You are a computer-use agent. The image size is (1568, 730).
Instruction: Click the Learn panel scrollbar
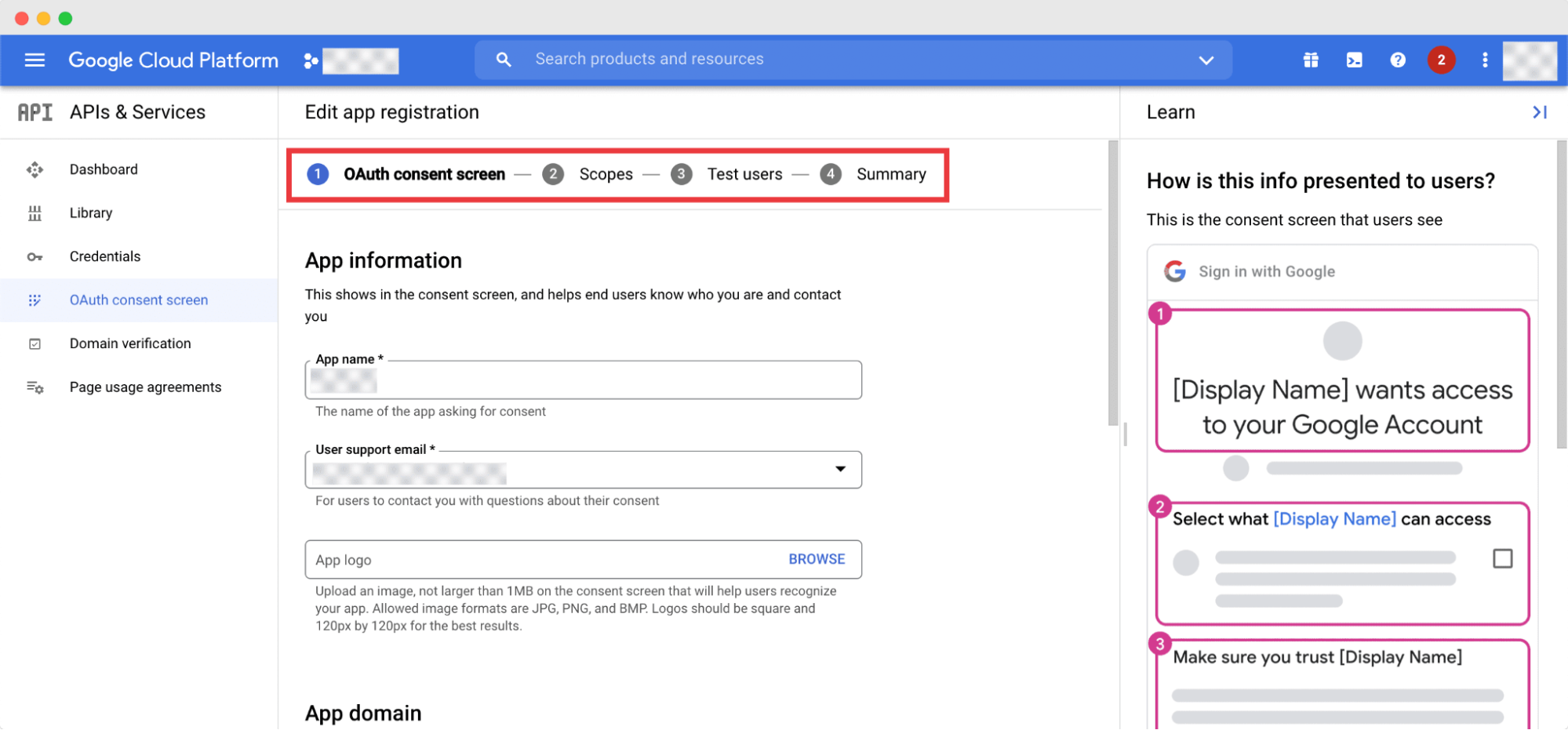coord(1562,294)
